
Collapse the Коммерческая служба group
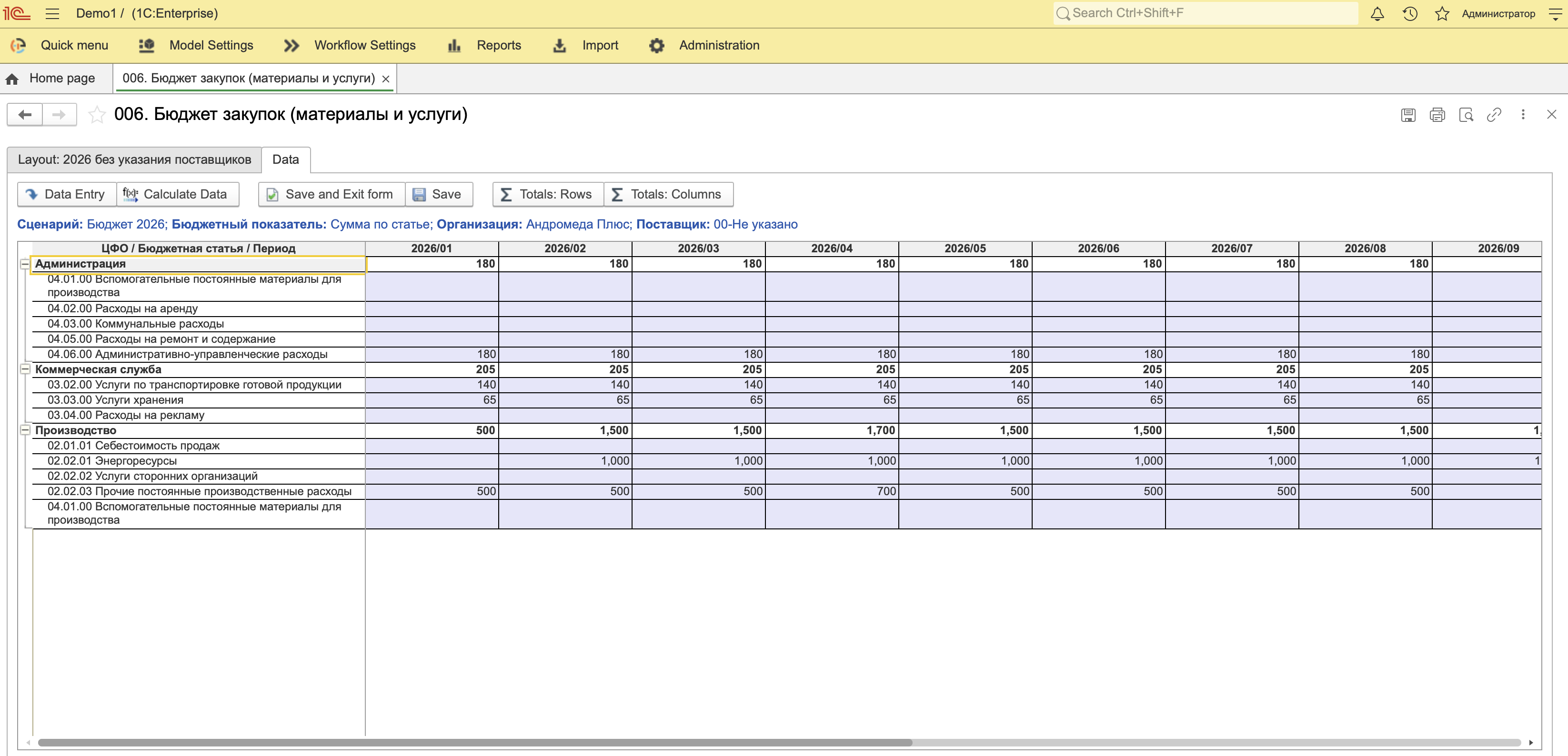25,369
